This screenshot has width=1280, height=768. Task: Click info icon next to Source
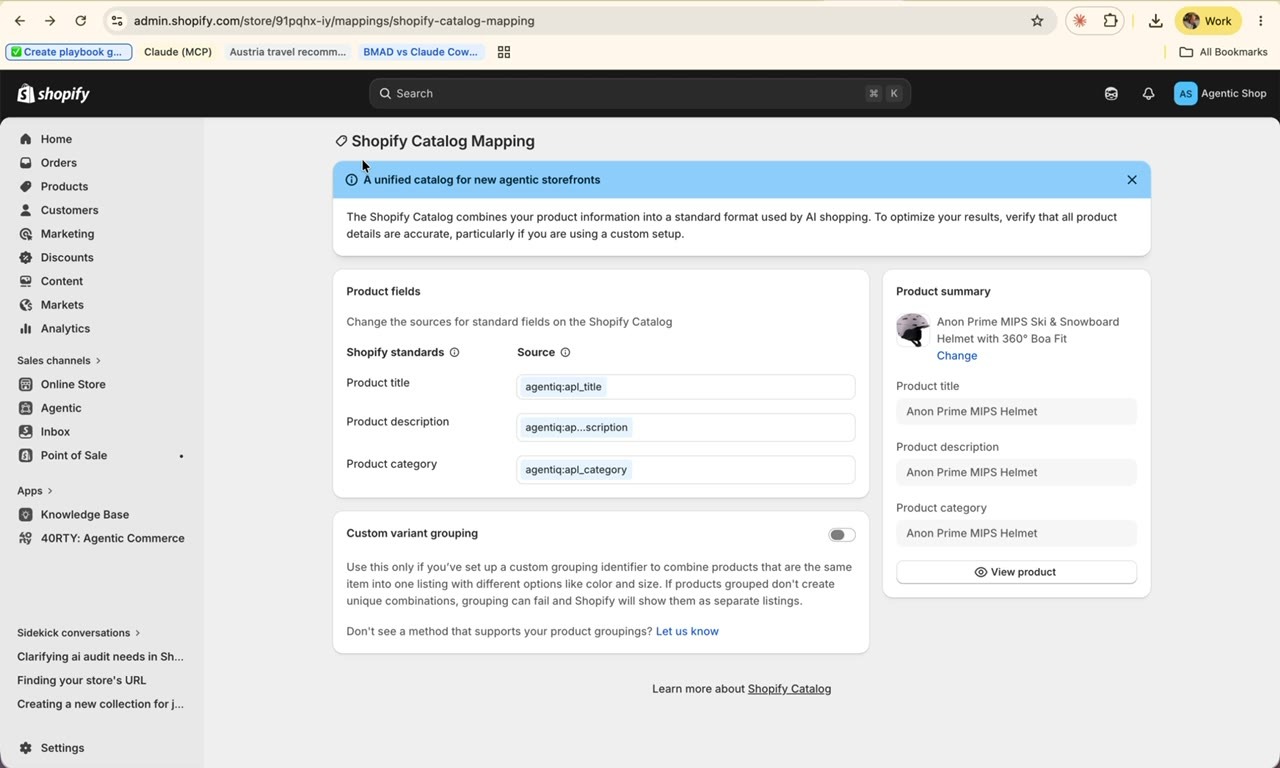565,352
